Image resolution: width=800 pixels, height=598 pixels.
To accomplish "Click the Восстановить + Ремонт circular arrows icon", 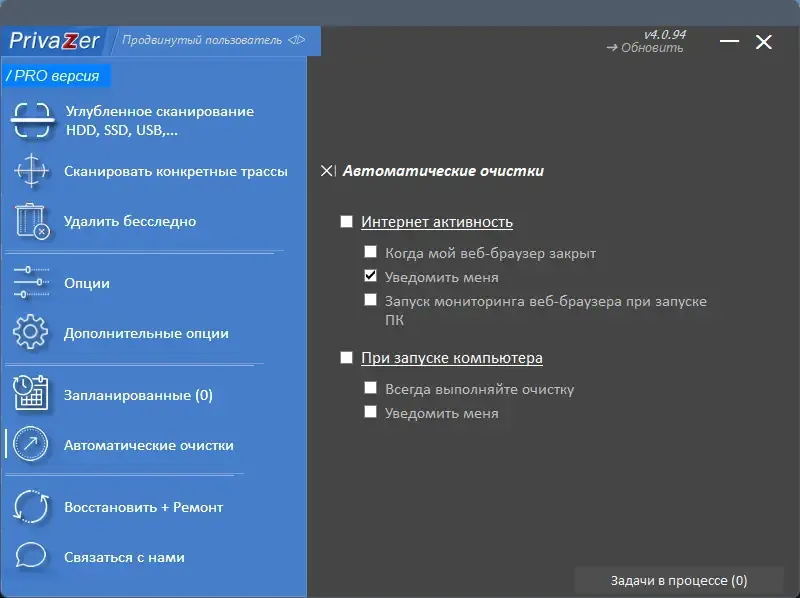I will coord(32,507).
